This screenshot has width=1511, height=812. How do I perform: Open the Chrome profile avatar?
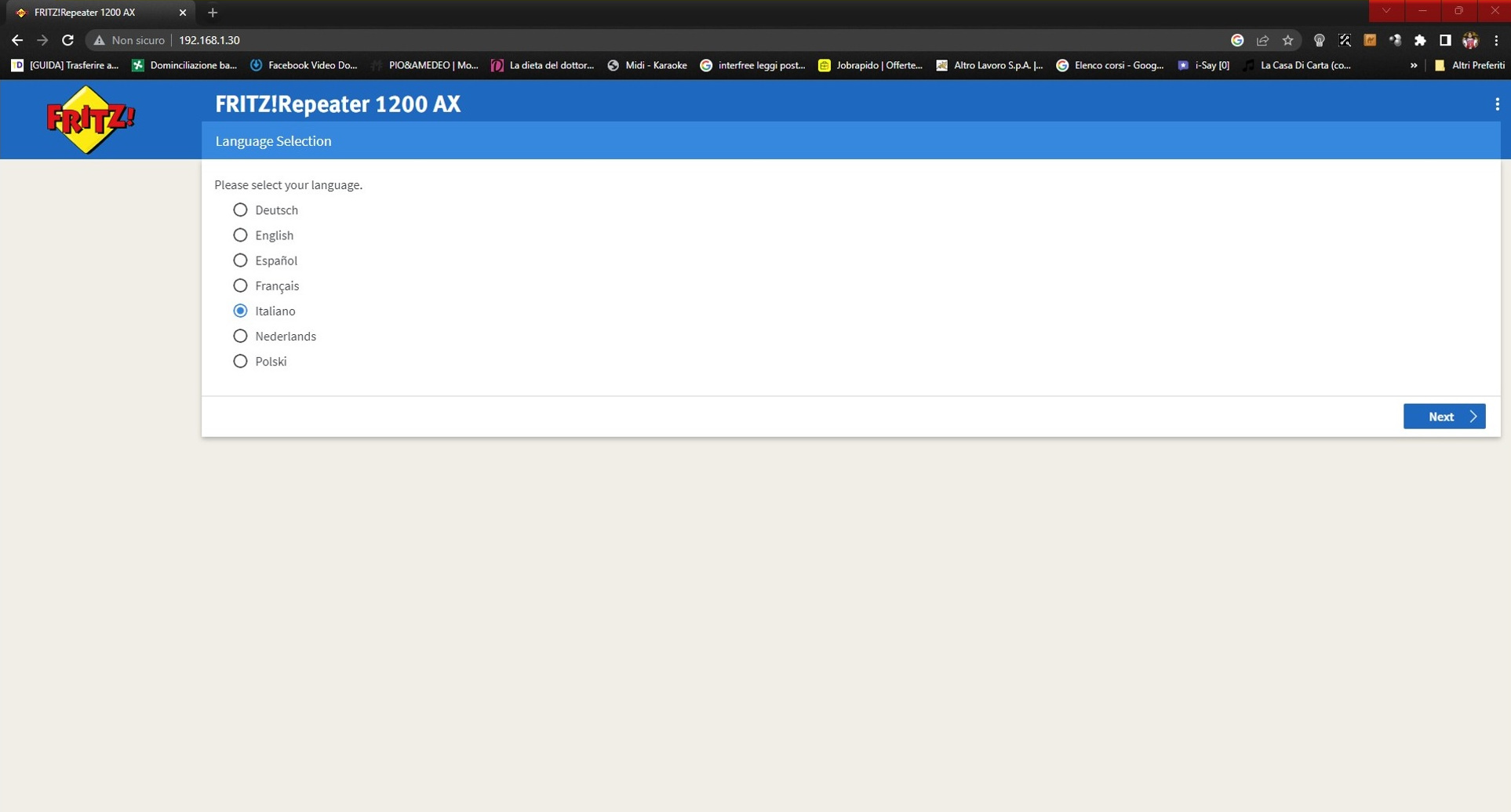coord(1470,40)
